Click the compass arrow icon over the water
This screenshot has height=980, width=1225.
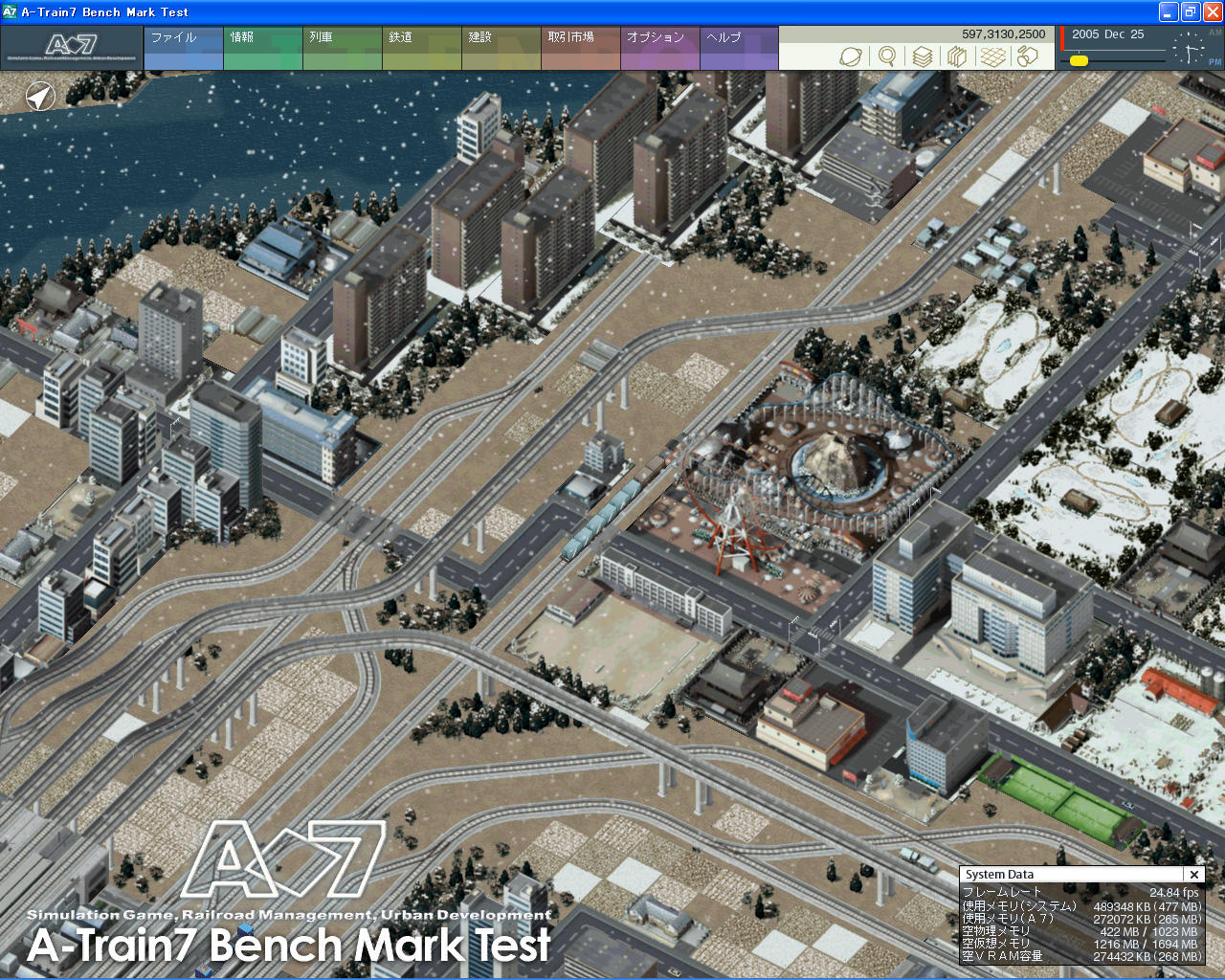click(40, 96)
